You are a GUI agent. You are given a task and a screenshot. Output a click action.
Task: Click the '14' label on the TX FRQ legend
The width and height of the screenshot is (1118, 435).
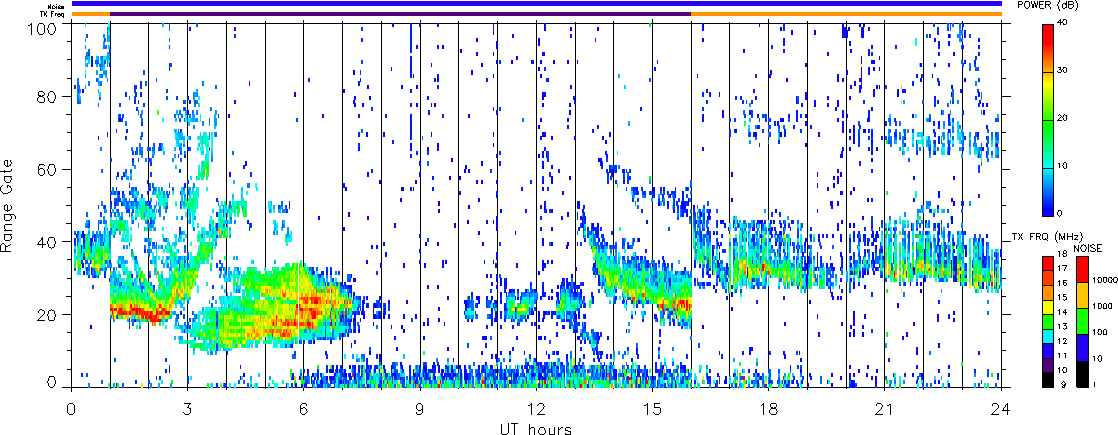(x=1062, y=312)
